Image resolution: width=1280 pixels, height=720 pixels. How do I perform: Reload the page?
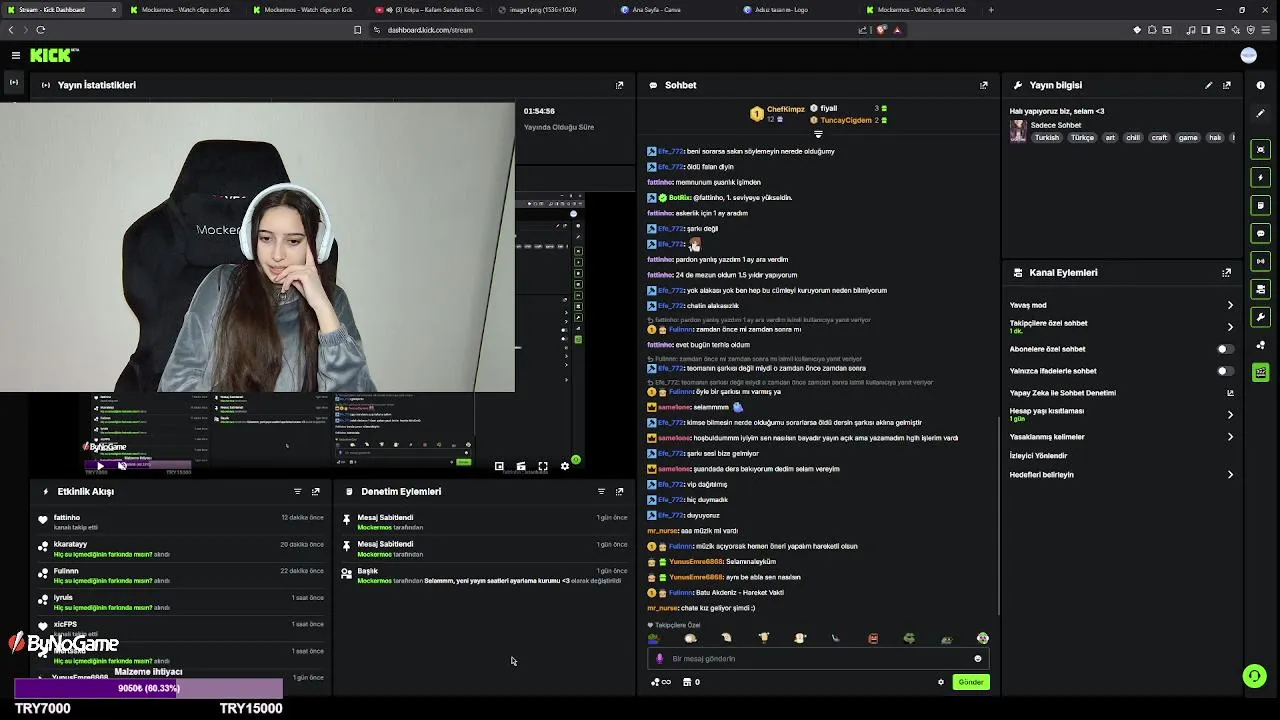pos(40,30)
